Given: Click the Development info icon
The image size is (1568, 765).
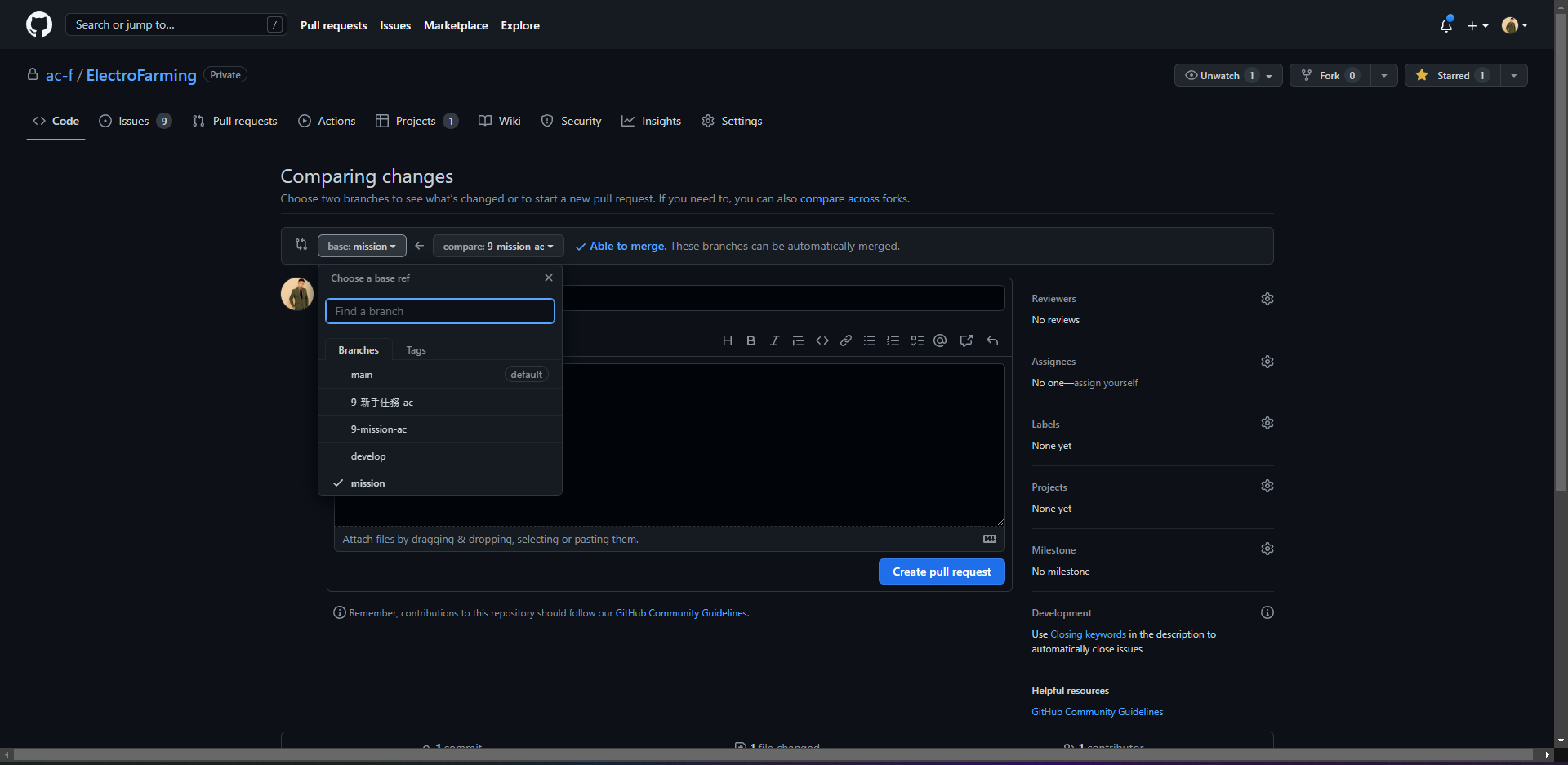Looking at the screenshot, I should point(1267,612).
